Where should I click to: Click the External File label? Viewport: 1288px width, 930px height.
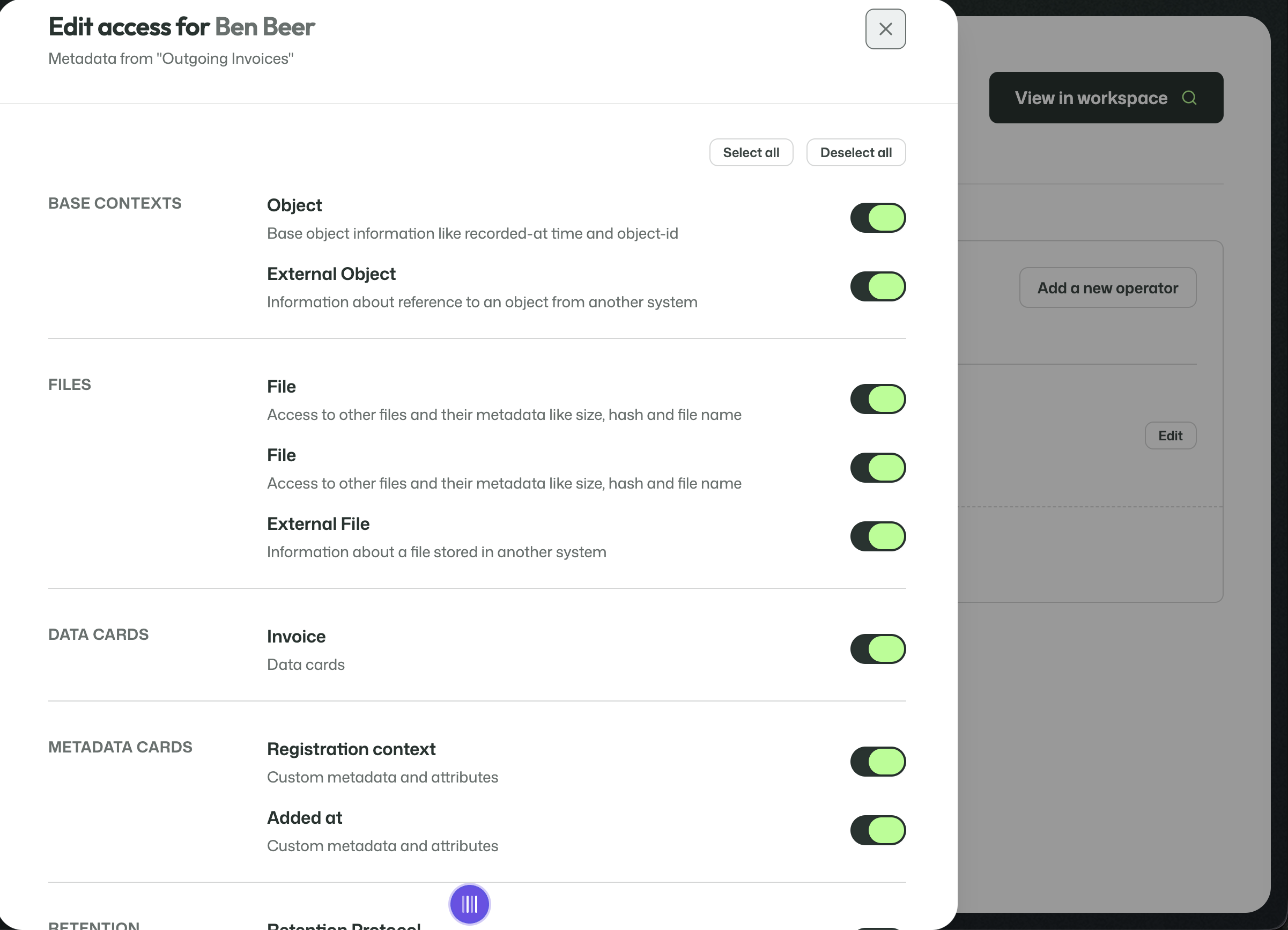coord(318,524)
